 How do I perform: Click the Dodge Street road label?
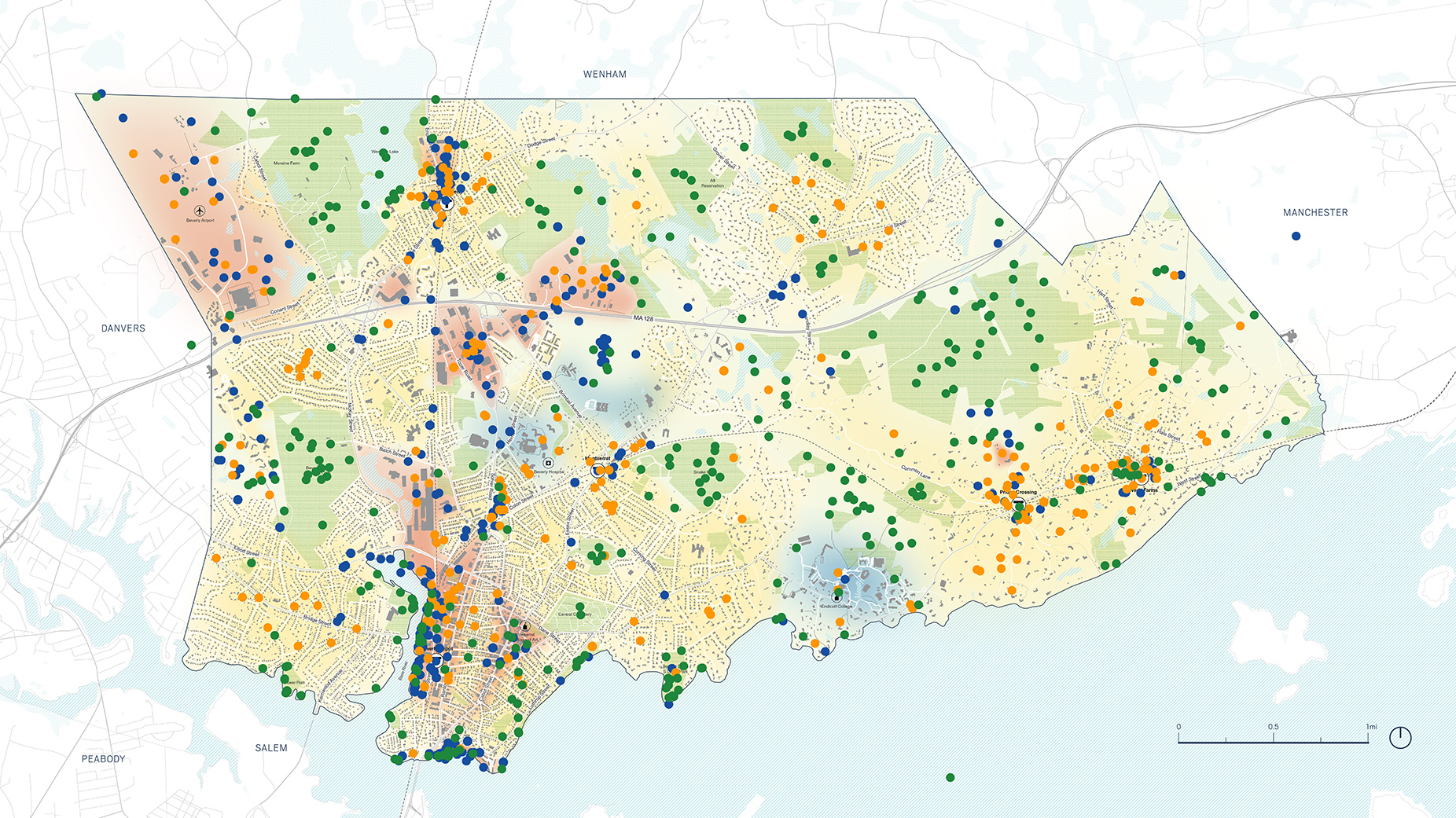point(541,141)
